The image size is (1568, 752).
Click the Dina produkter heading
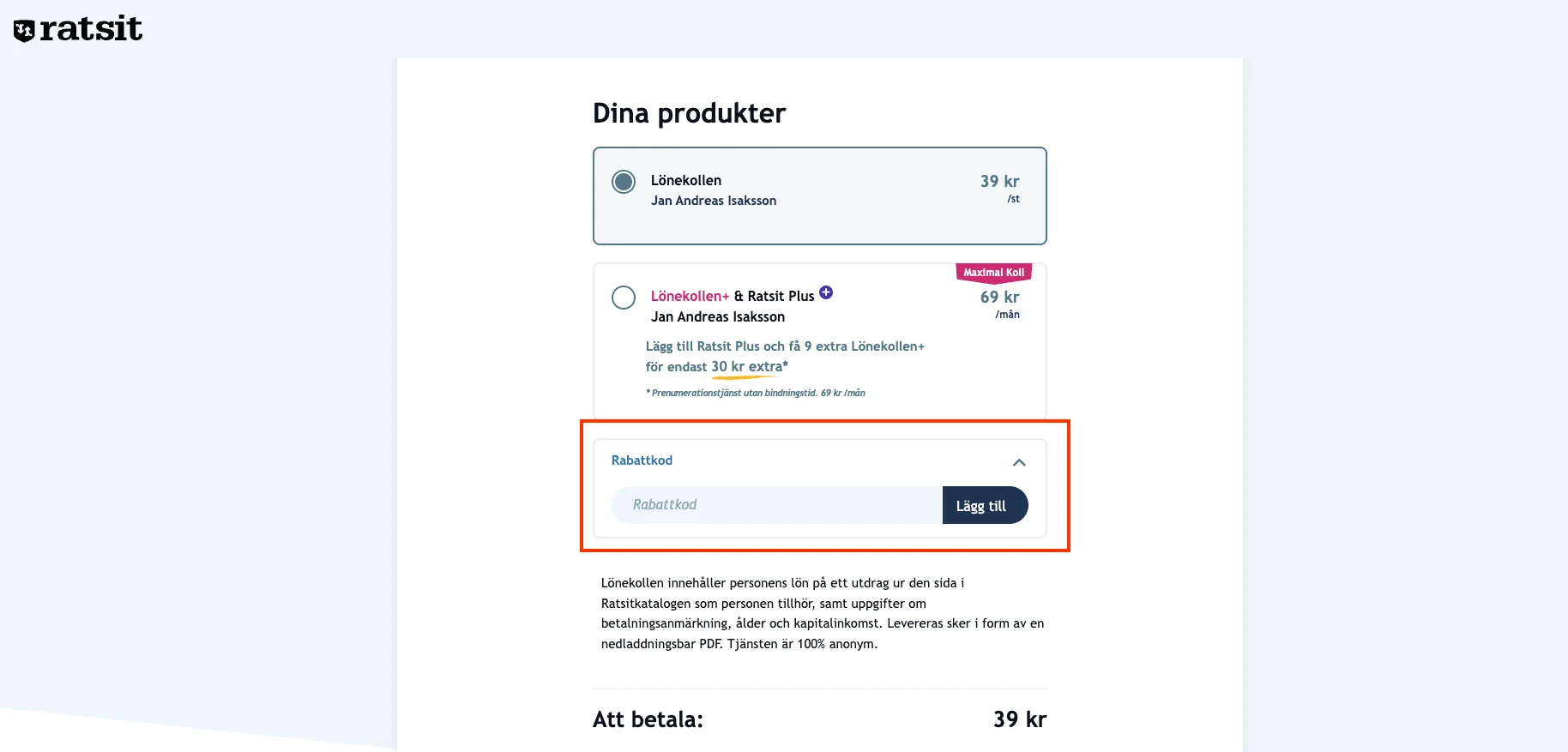point(689,112)
